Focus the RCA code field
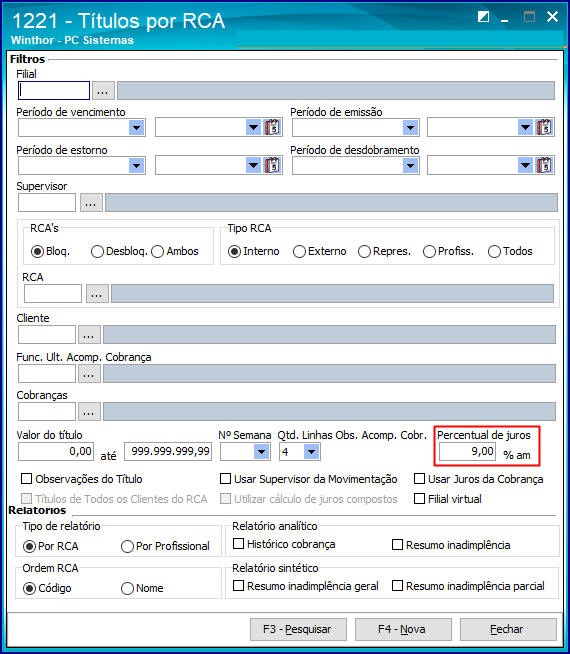570x654 pixels. [53, 294]
